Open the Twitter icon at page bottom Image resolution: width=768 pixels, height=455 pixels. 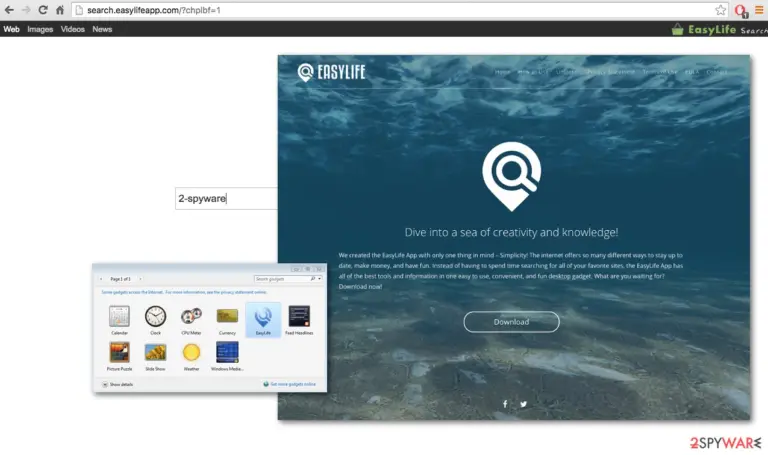(524, 404)
